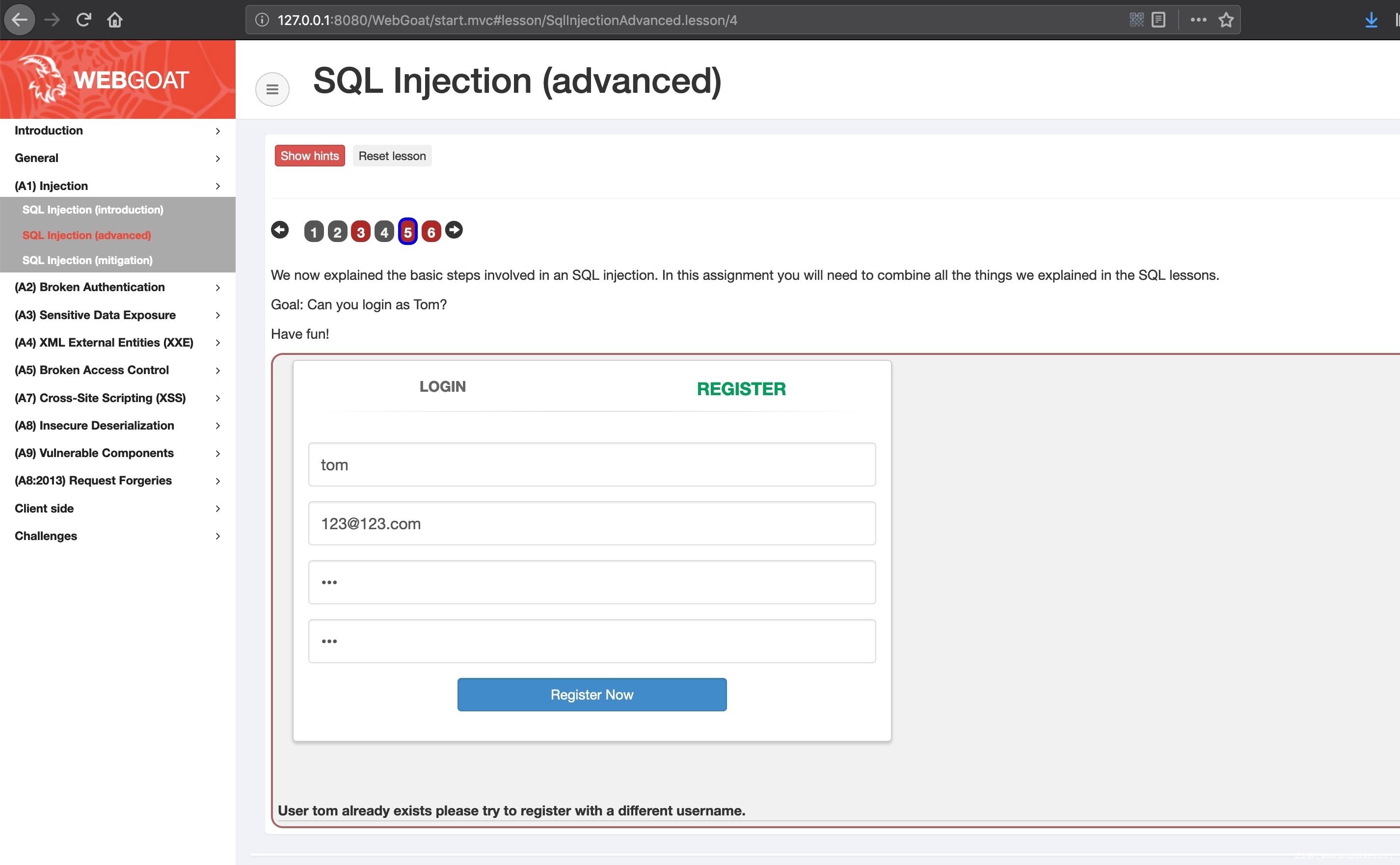Toggle sidebar with hamburger menu button
This screenshot has height=865, width=1400.
click(x=272, y=89)
